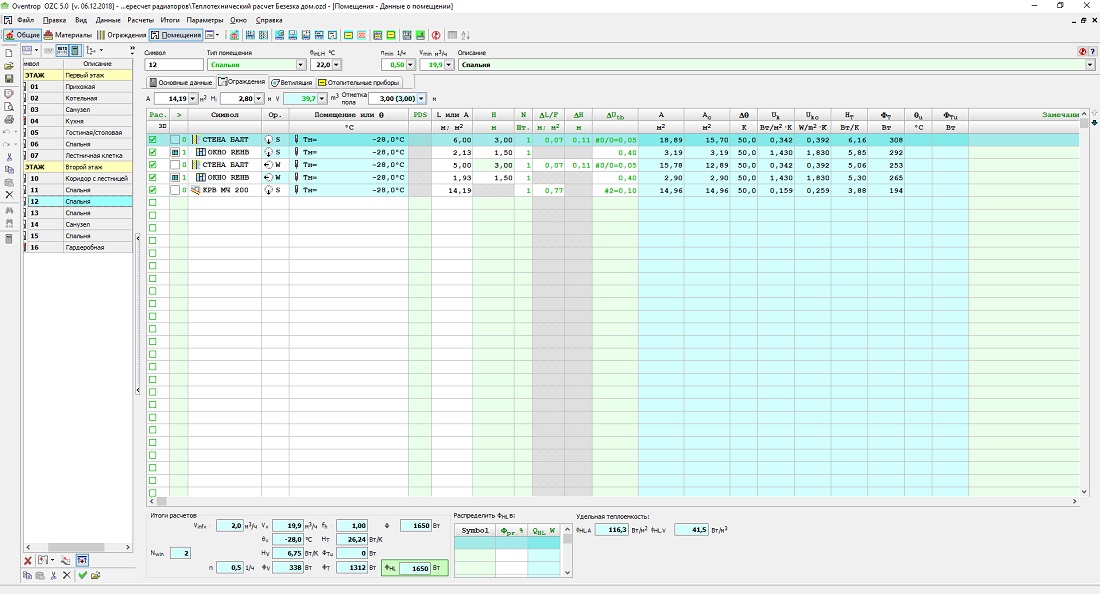Viewport: 1100px width, 594px height.
Task: Click the Cut scissors icon in left sidebar
Action: [9, 157]
